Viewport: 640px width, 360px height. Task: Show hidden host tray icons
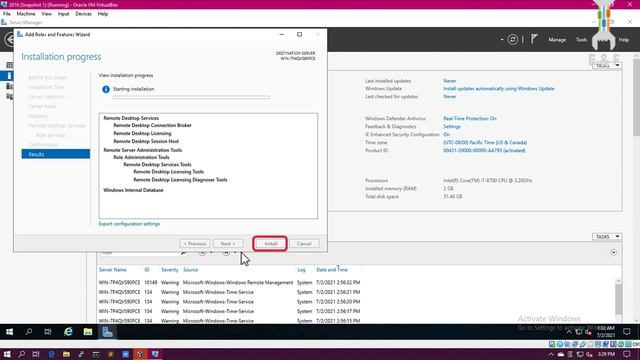[551, 354]
